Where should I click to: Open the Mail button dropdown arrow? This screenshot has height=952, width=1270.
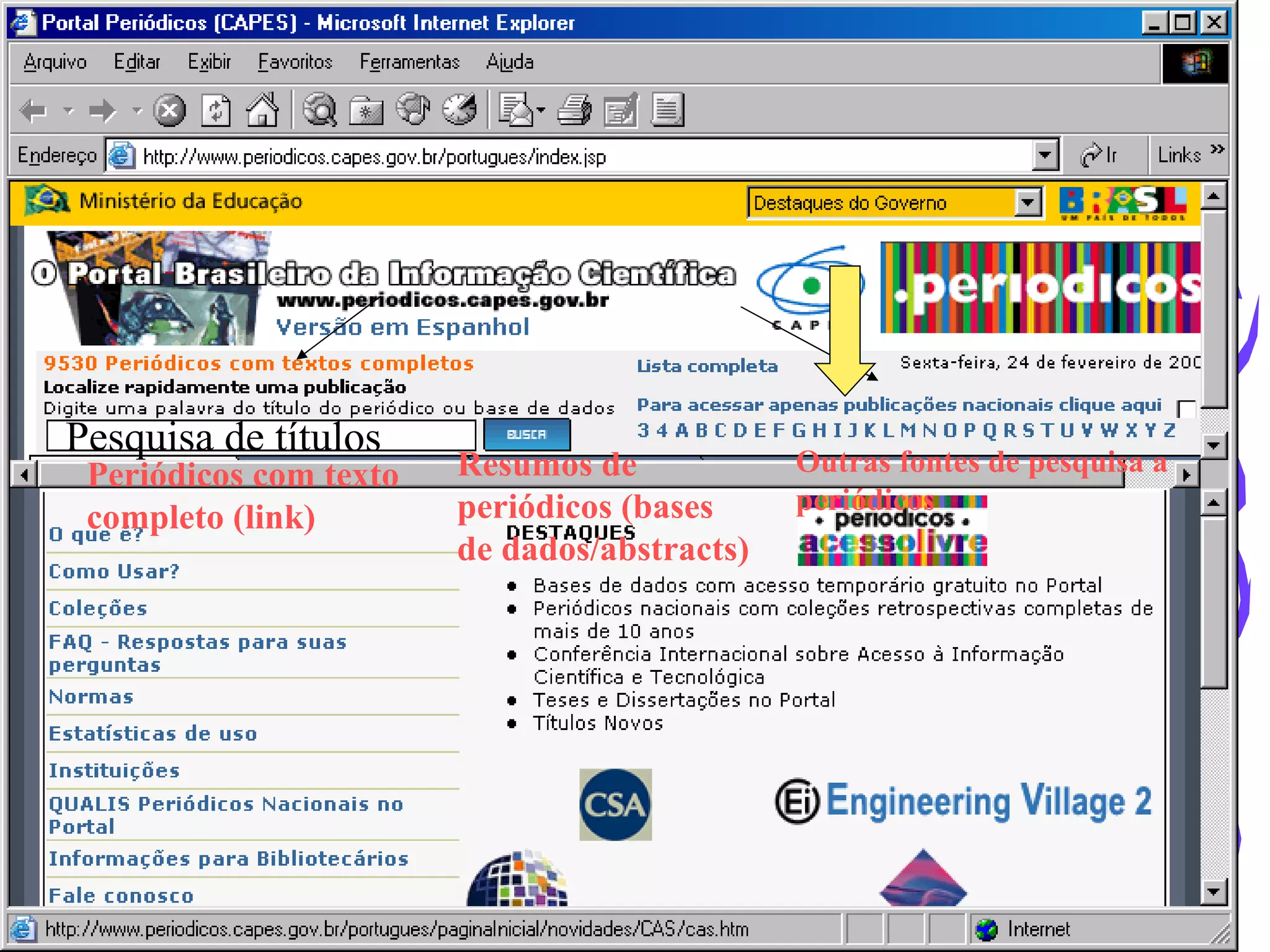541,111
